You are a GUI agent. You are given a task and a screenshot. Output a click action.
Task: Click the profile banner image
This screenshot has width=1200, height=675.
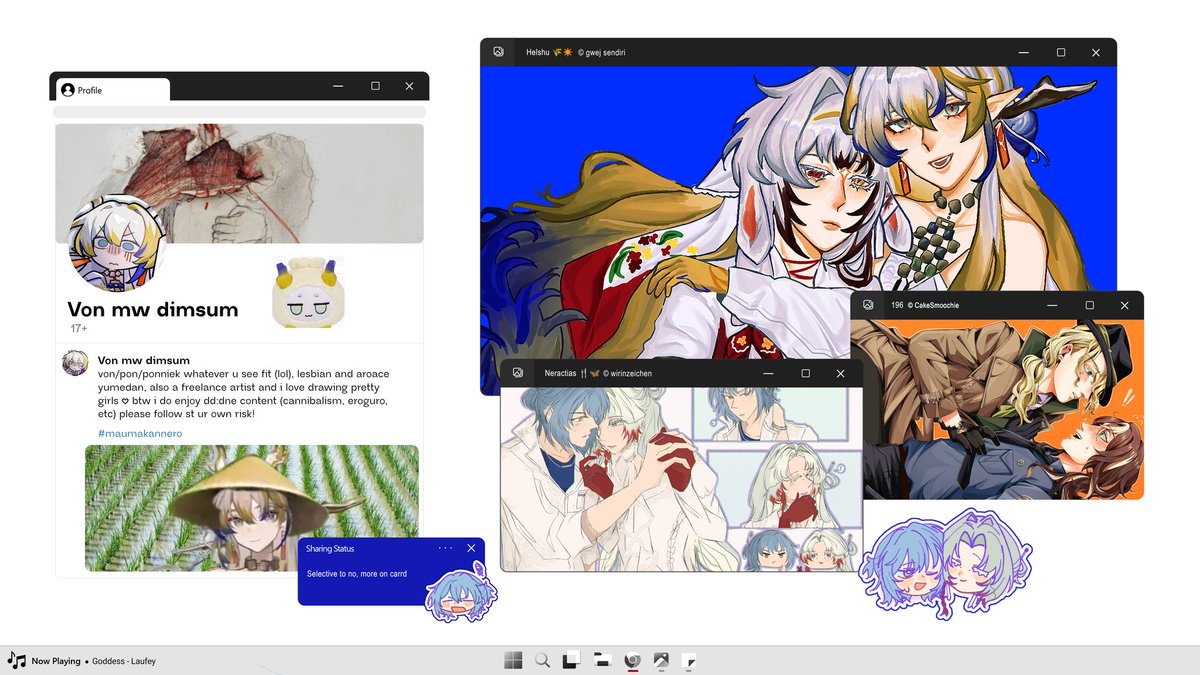pyautogui.click(x=240, y=183)
